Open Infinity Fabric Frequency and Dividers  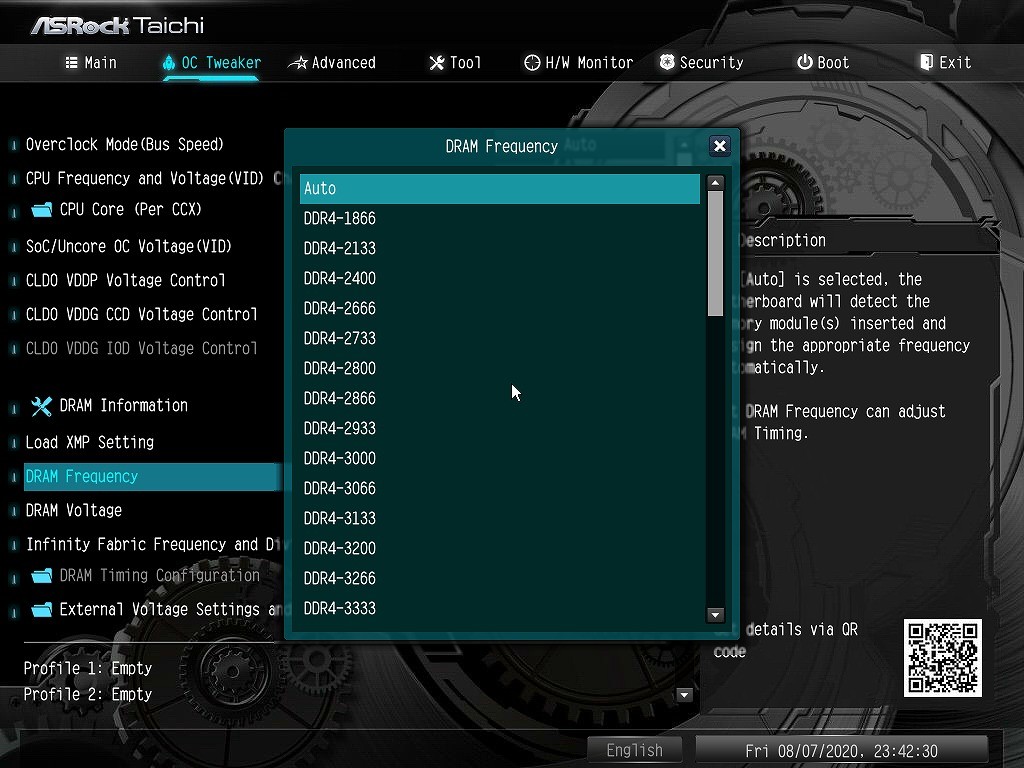click(x=153, y=544)
